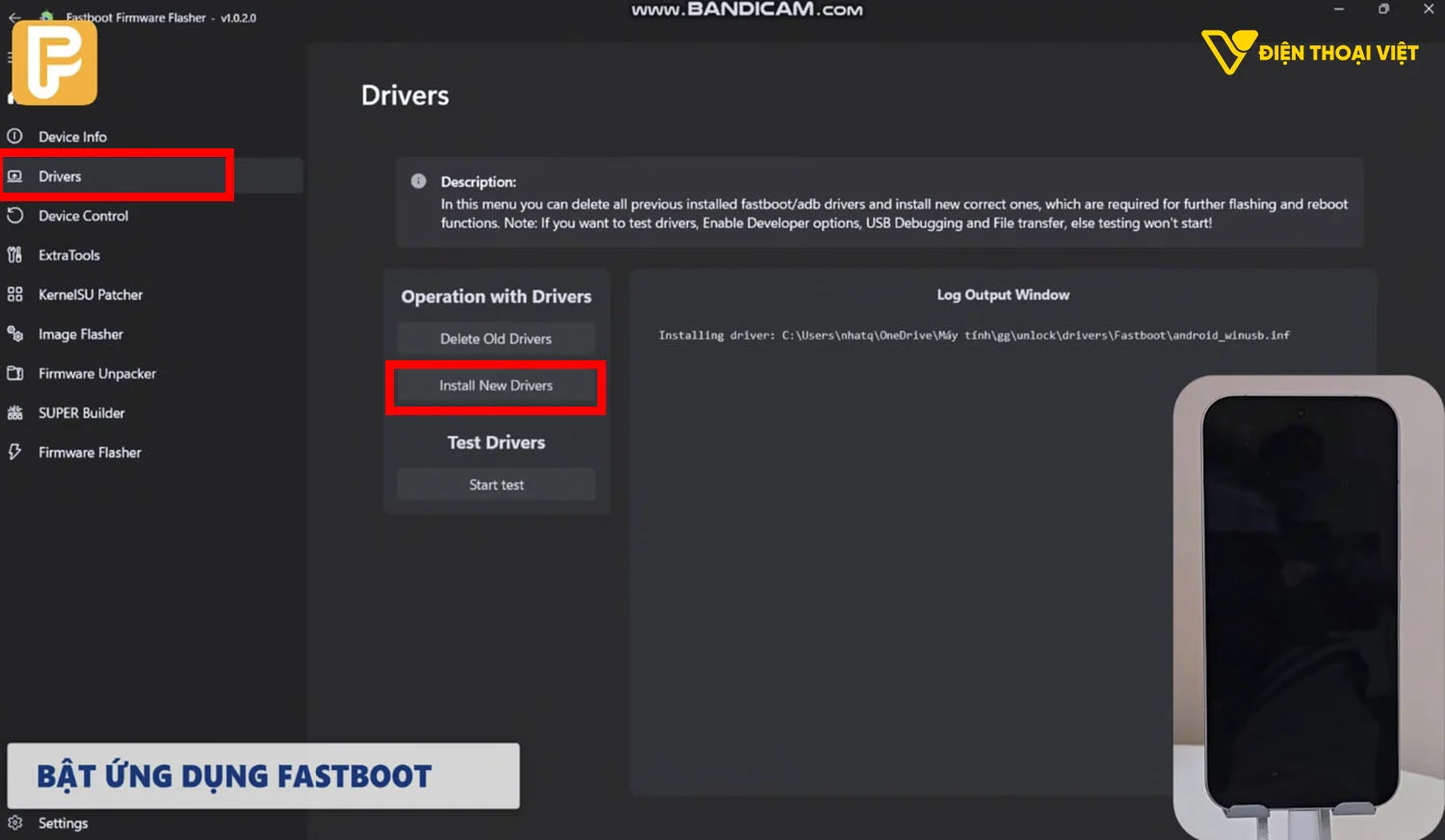Click the Firmware Unpacker folder icon
The image size is (1445, 840).
coord(14,373)
